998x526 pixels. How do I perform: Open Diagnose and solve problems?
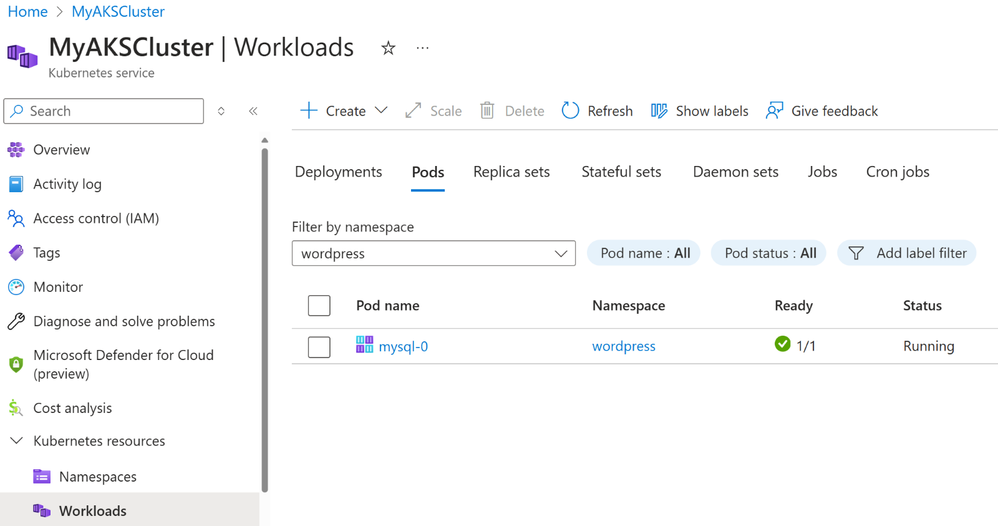pos(123,322)
